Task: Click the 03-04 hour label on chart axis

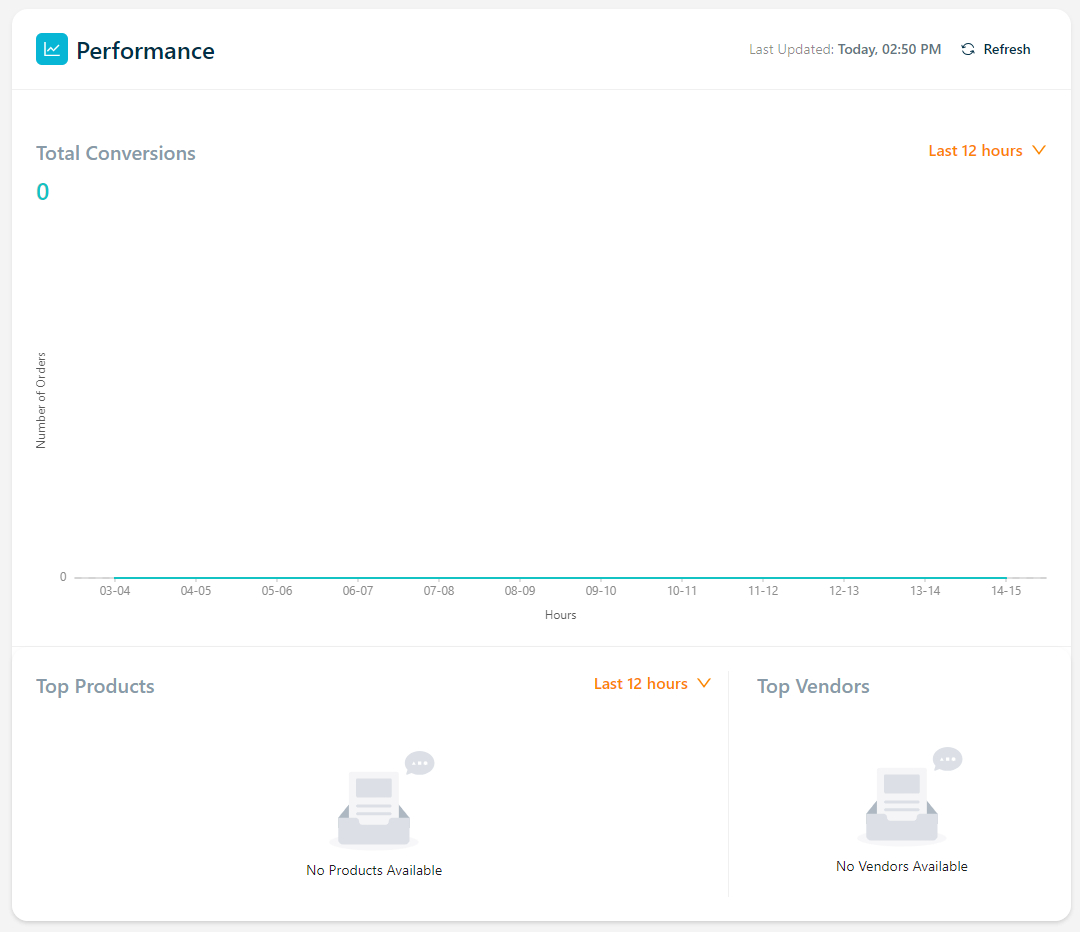Action: pyautogui.click(x=115, y=591)
